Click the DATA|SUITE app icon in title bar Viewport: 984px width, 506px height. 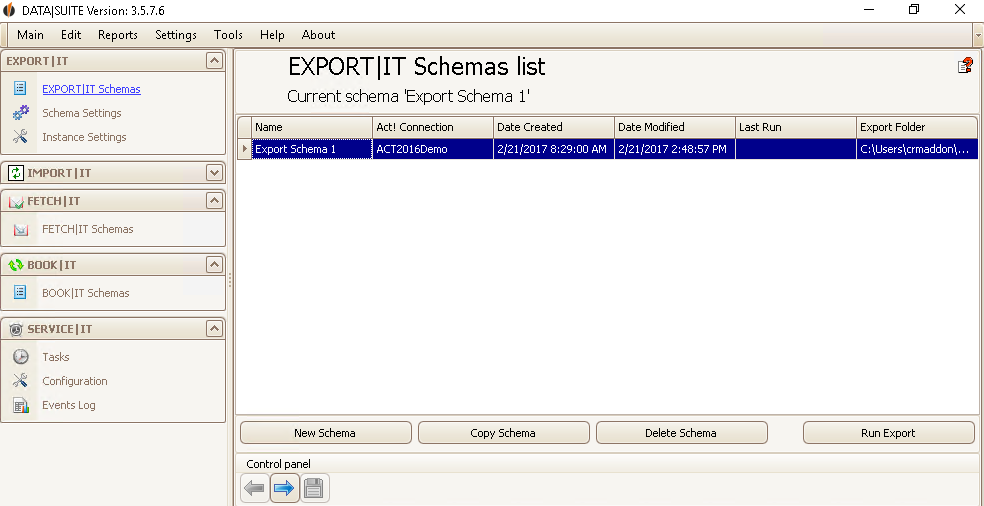click(x=9, y=10)
